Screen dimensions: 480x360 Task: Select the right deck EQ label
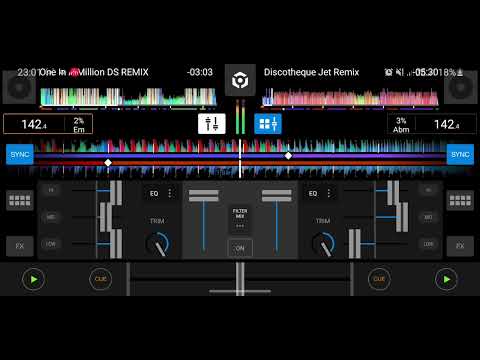click(313, 194)
